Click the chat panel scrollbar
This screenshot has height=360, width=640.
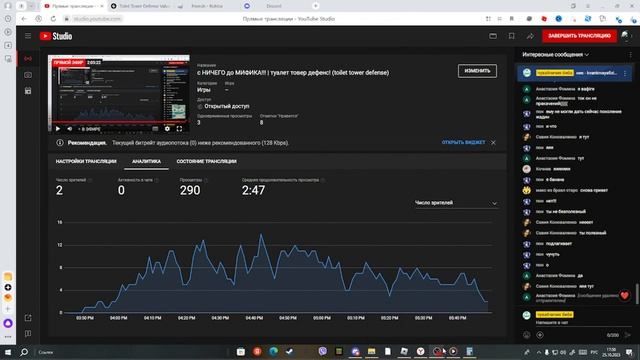[x=636, y=293]
